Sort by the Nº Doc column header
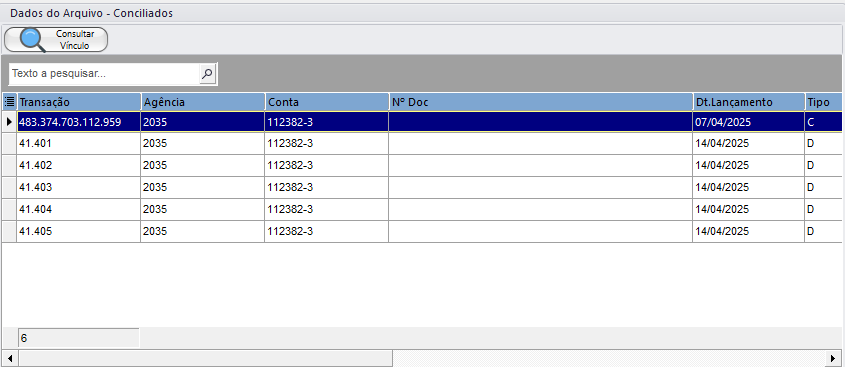845x367 pixels. (x=541, y=102)
